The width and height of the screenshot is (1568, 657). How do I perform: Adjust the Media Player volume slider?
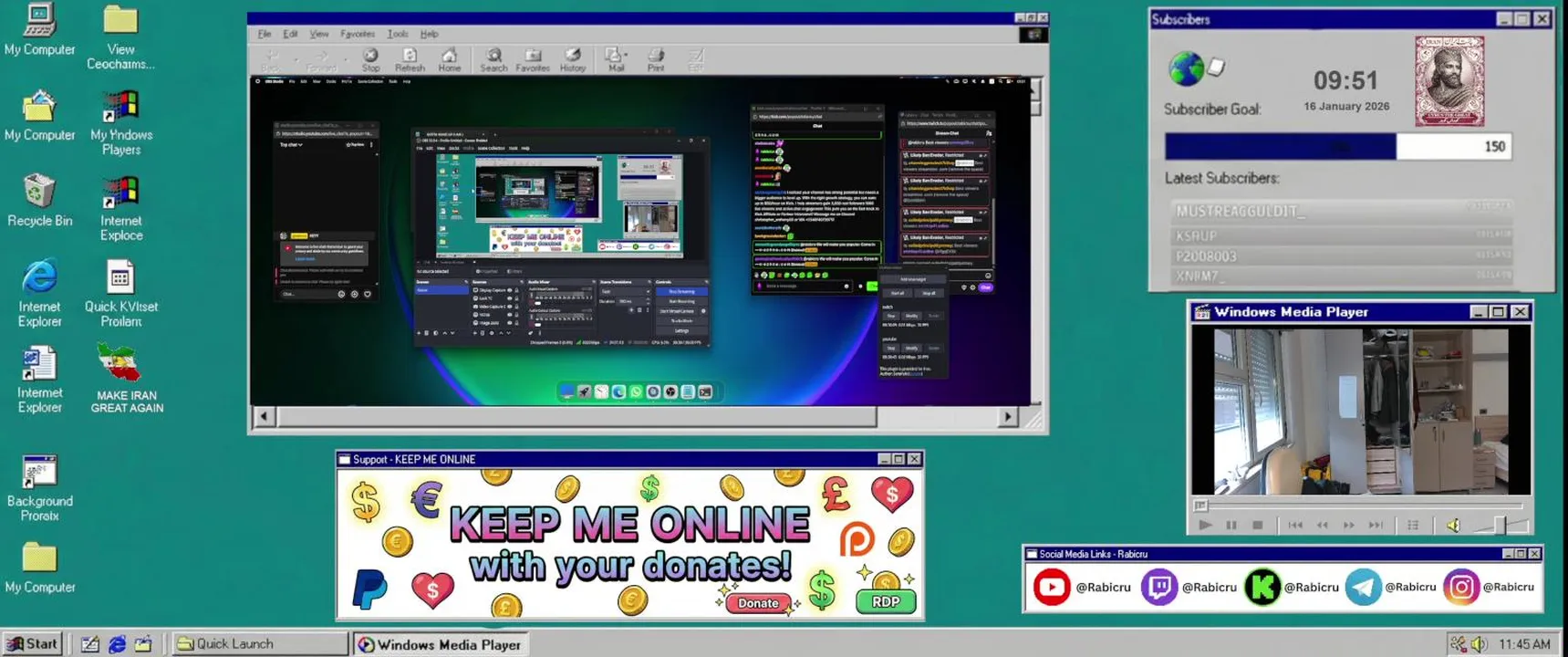pyautogui.click(x=1500, y=526)
